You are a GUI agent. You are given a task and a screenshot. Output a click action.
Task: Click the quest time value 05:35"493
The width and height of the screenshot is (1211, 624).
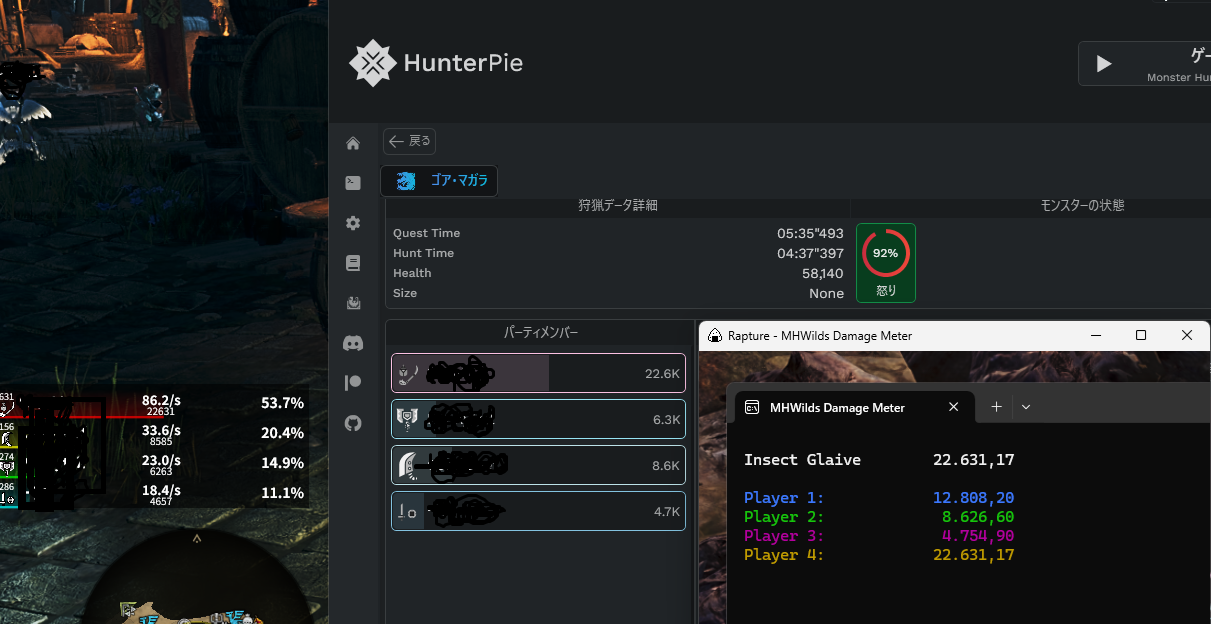(811, 233)
